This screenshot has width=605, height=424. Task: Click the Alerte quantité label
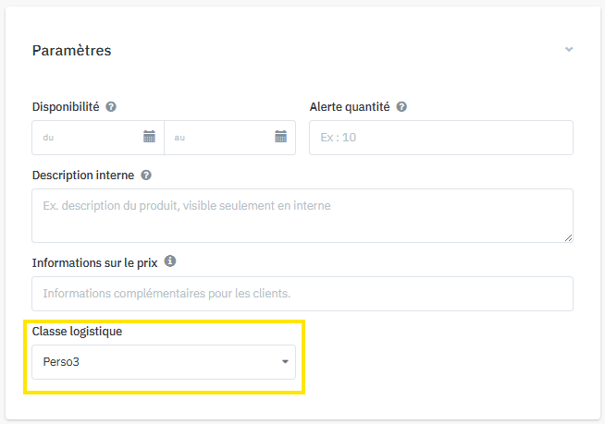[350, 107]
